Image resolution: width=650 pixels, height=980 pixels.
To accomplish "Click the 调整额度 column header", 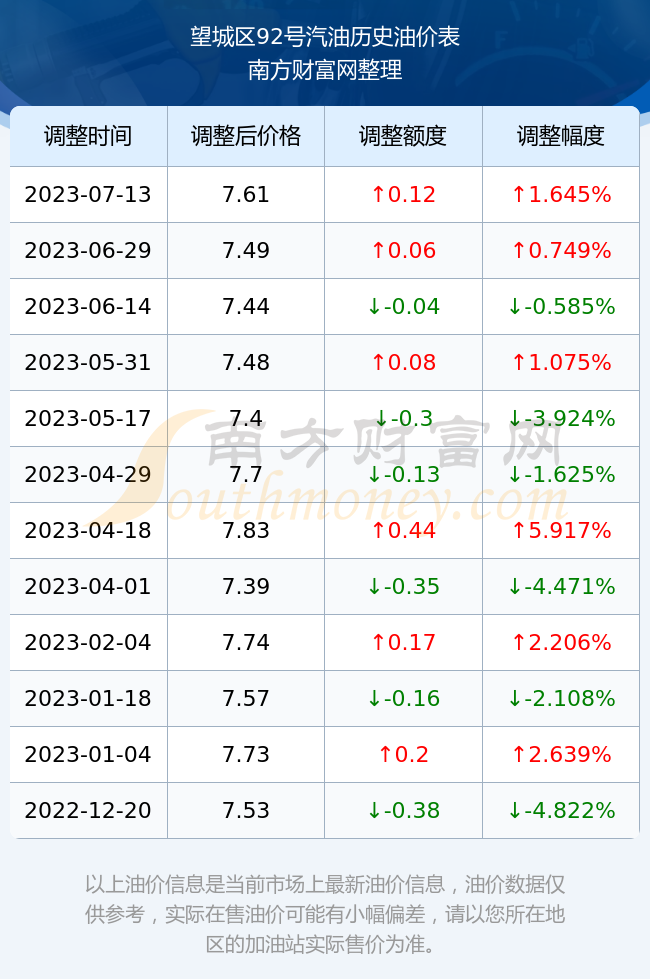I will click(403, 136).
